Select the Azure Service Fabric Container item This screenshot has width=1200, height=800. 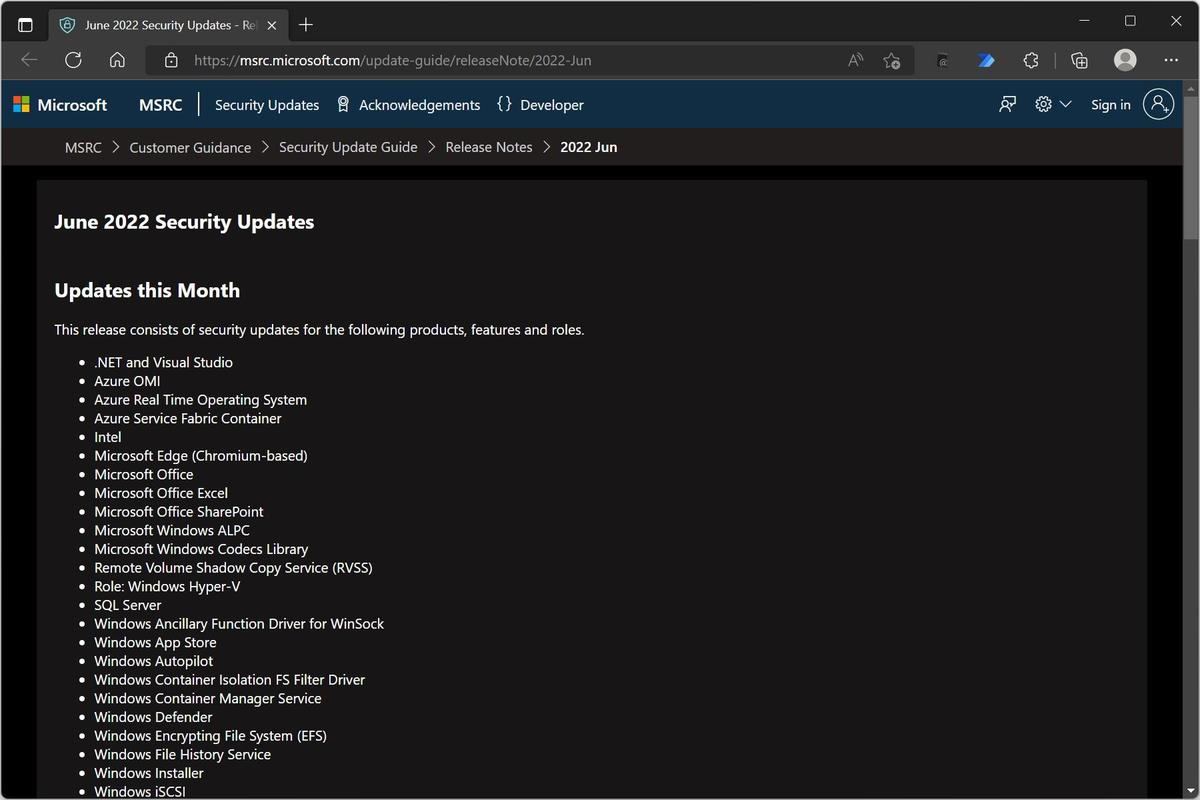click(x=188, y=418)
